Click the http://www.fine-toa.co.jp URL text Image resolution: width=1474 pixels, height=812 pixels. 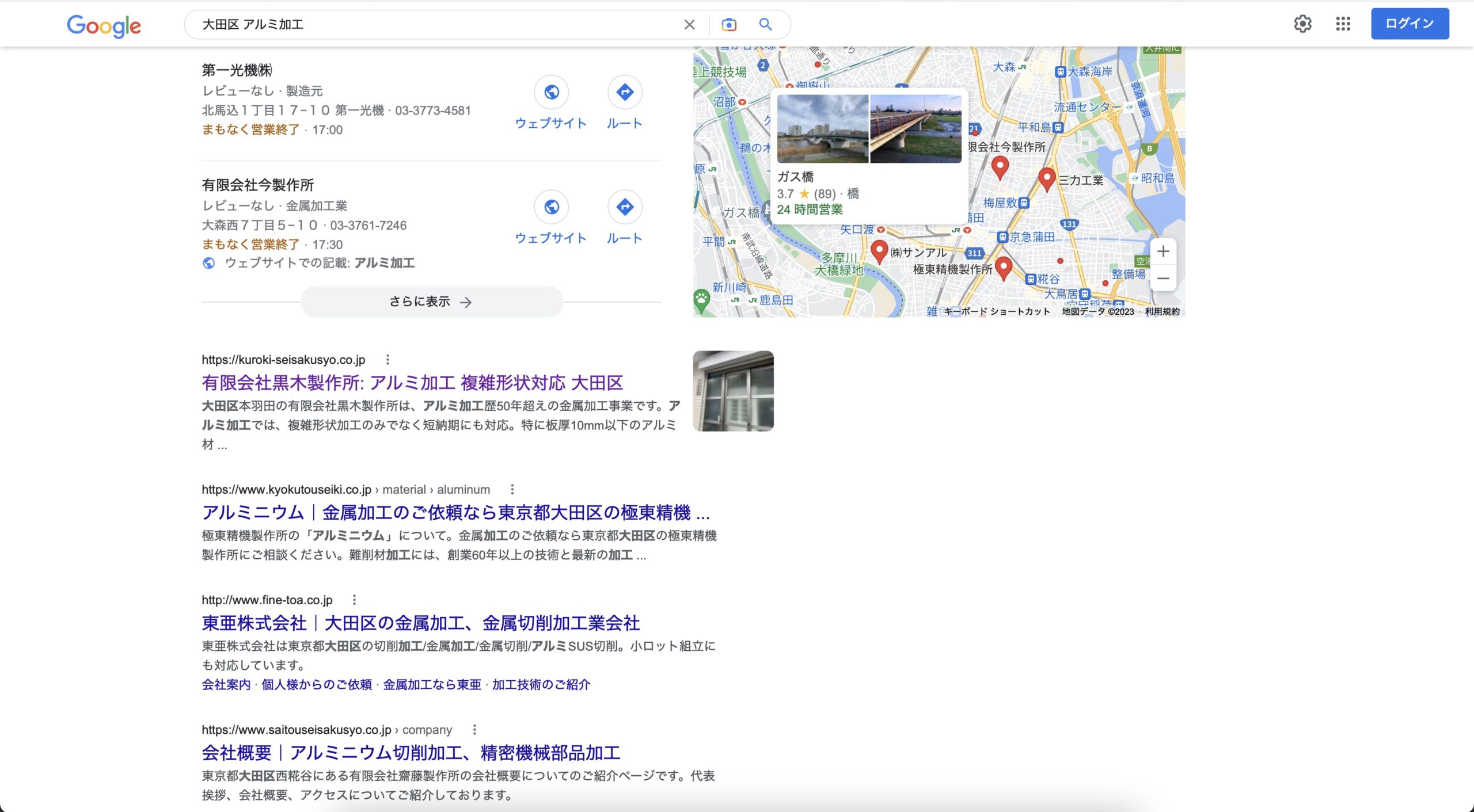(x=267, y=600)
